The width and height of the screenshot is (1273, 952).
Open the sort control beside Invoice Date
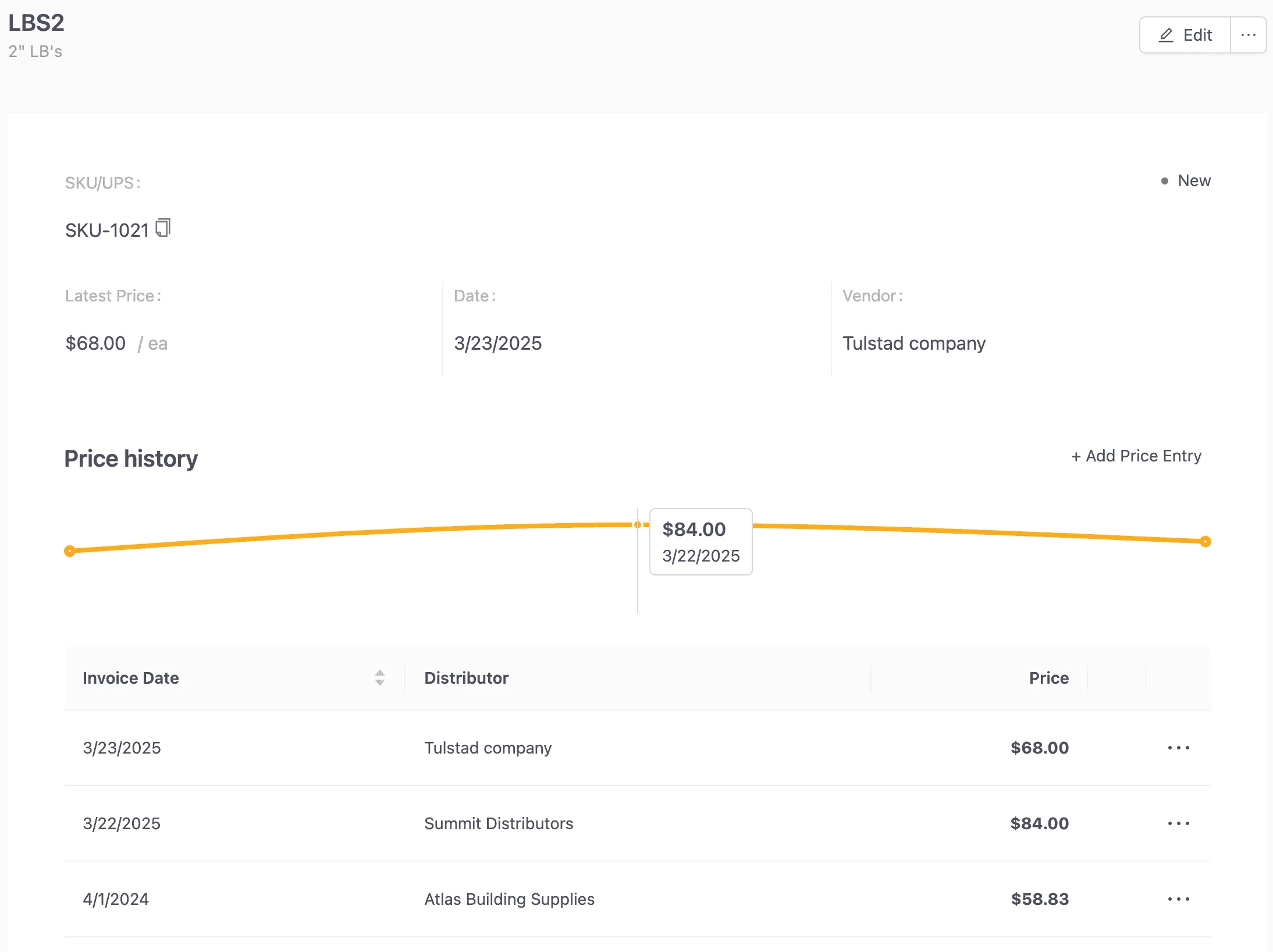[x=379, y=677]
